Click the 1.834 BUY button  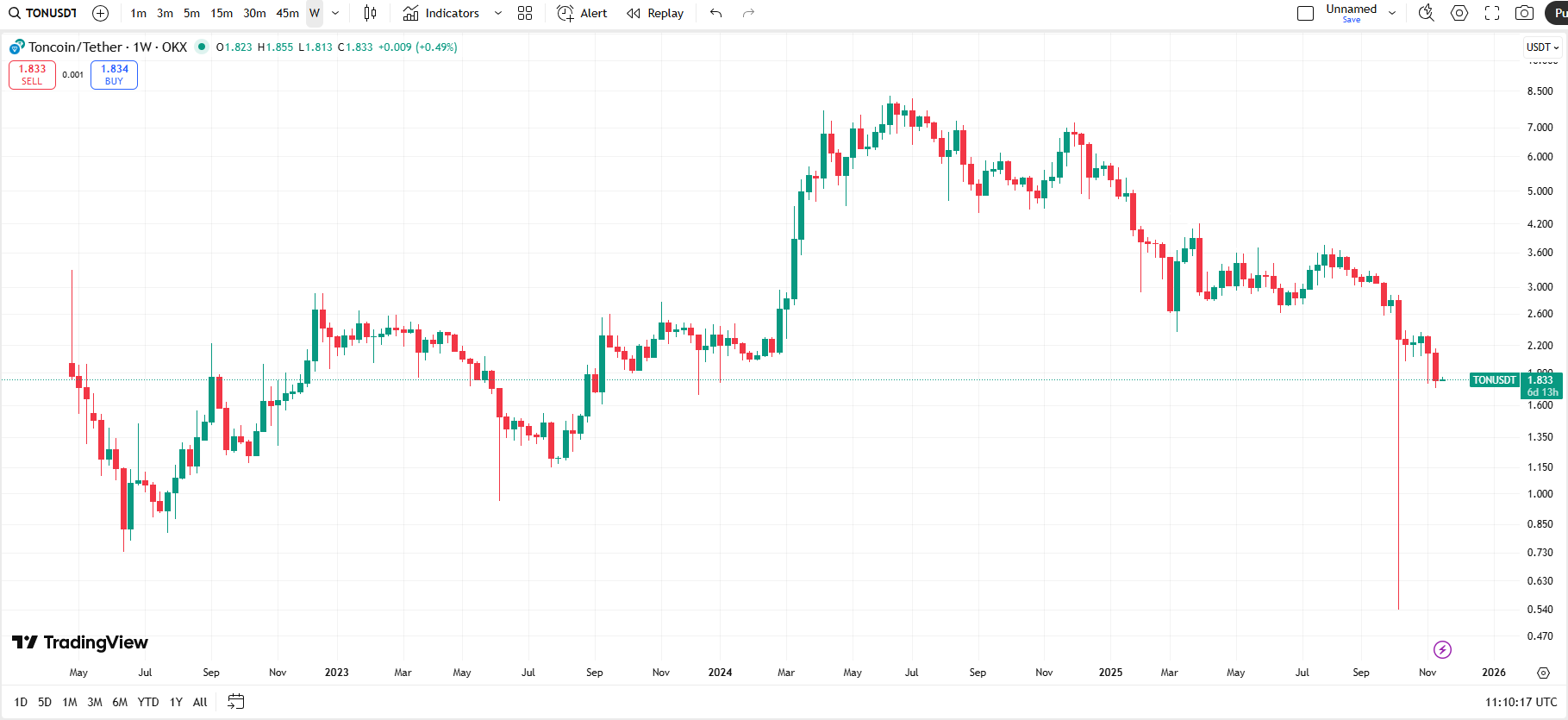(x=114, y=75)
